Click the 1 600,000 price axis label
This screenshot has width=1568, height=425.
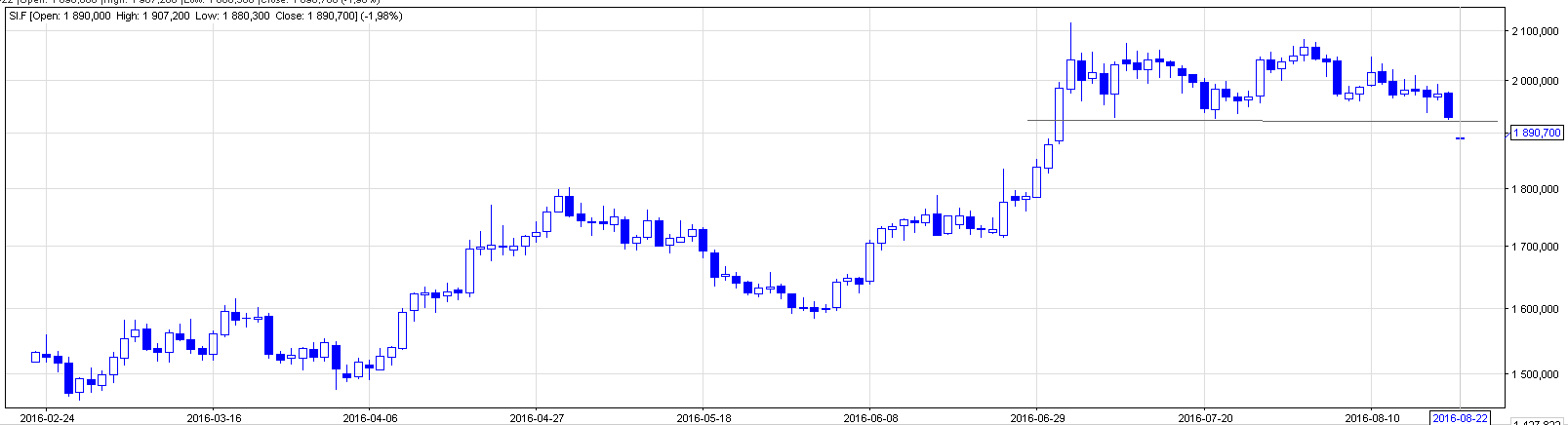click(1535, 310)
